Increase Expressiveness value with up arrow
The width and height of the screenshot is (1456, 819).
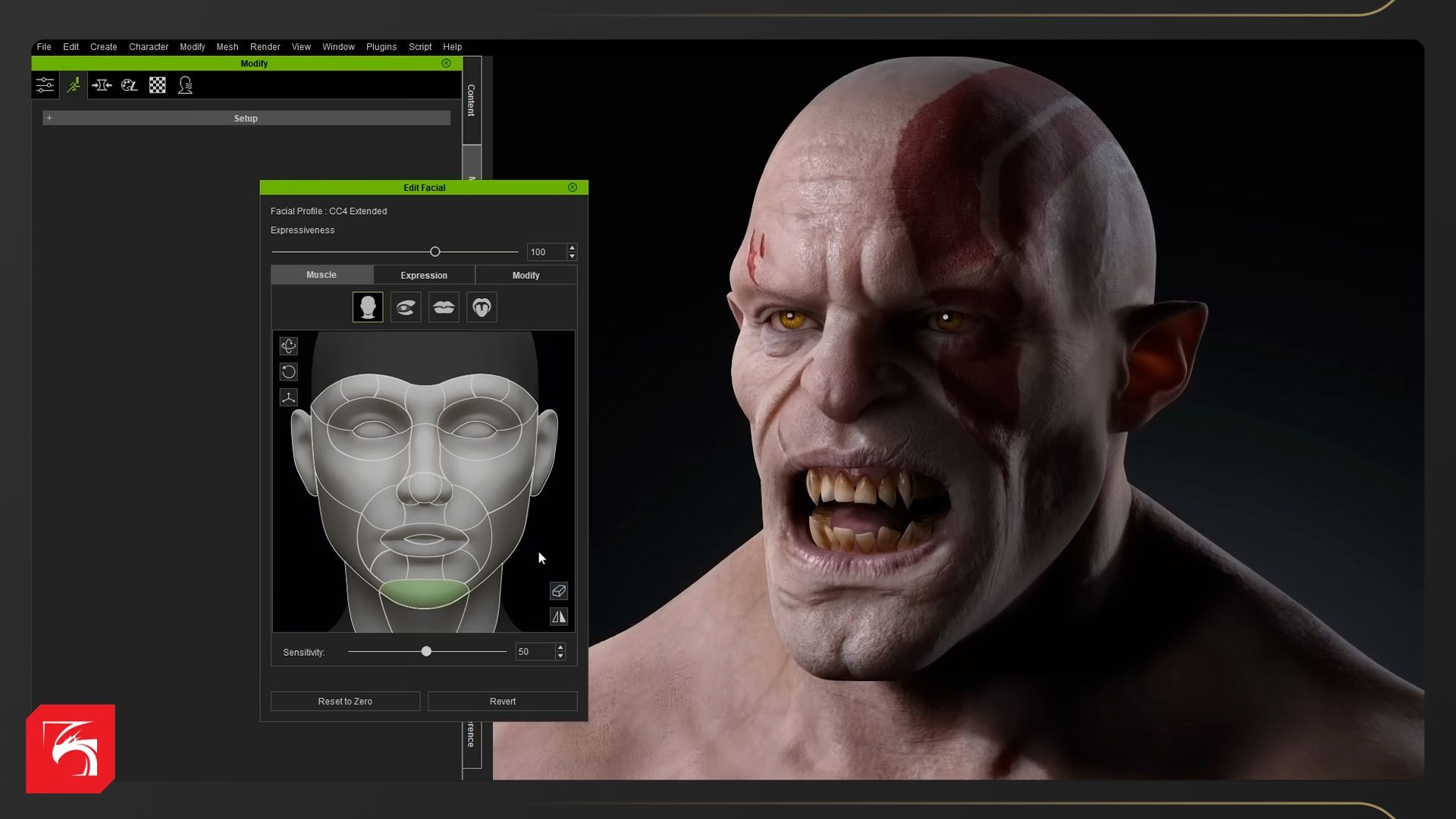pyautogui.click(x=572, y=247)
